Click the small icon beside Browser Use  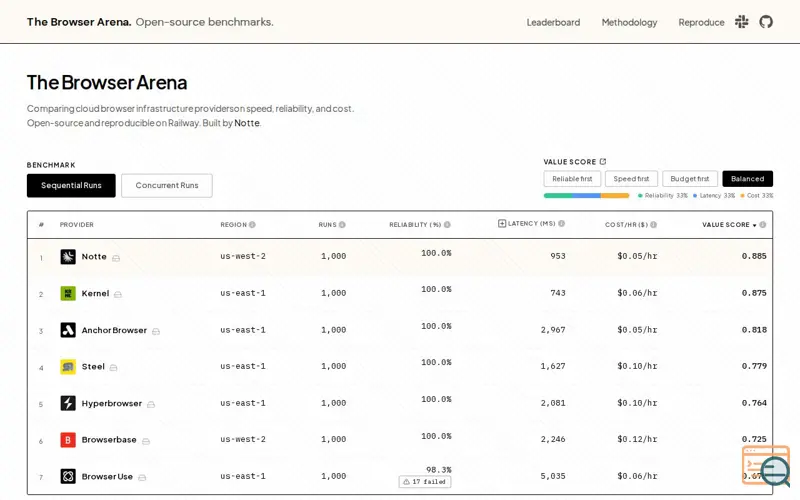tap(142, 478)
